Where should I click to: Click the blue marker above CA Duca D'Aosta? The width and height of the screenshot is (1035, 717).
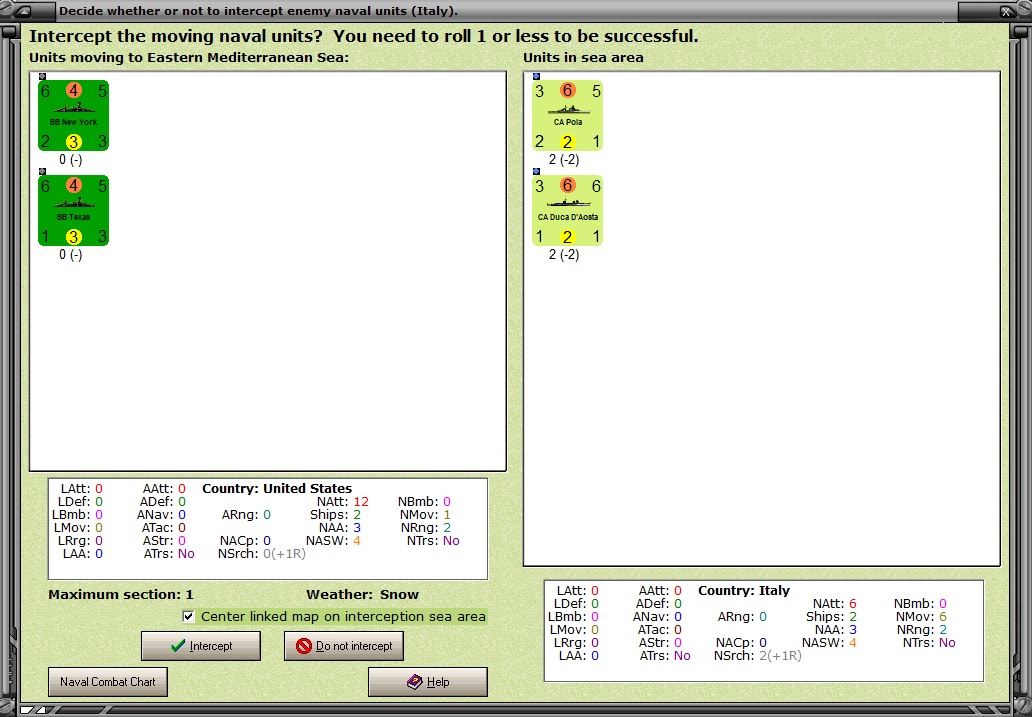[537, 172]
